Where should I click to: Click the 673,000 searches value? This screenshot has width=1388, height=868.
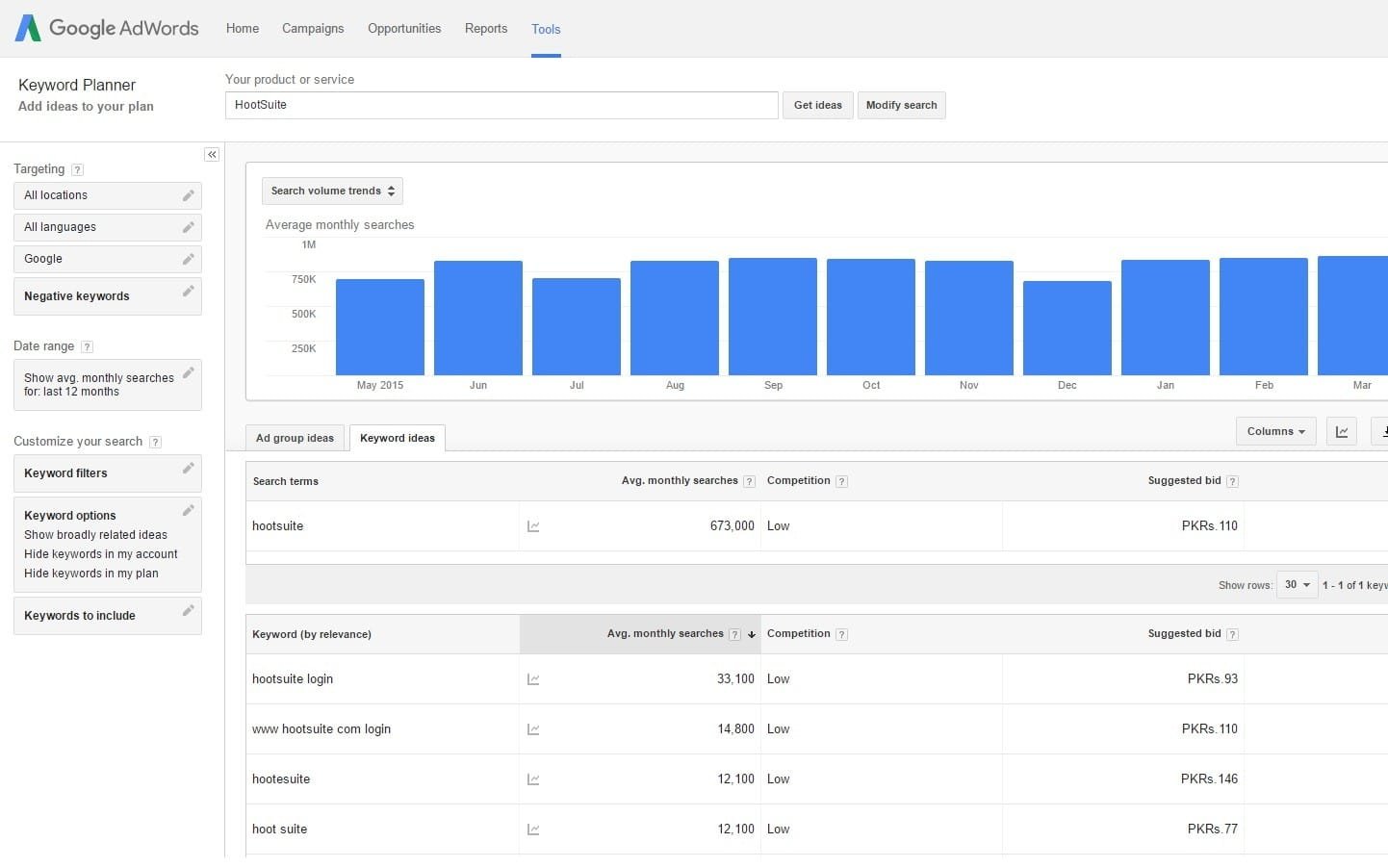coord(732,526)
